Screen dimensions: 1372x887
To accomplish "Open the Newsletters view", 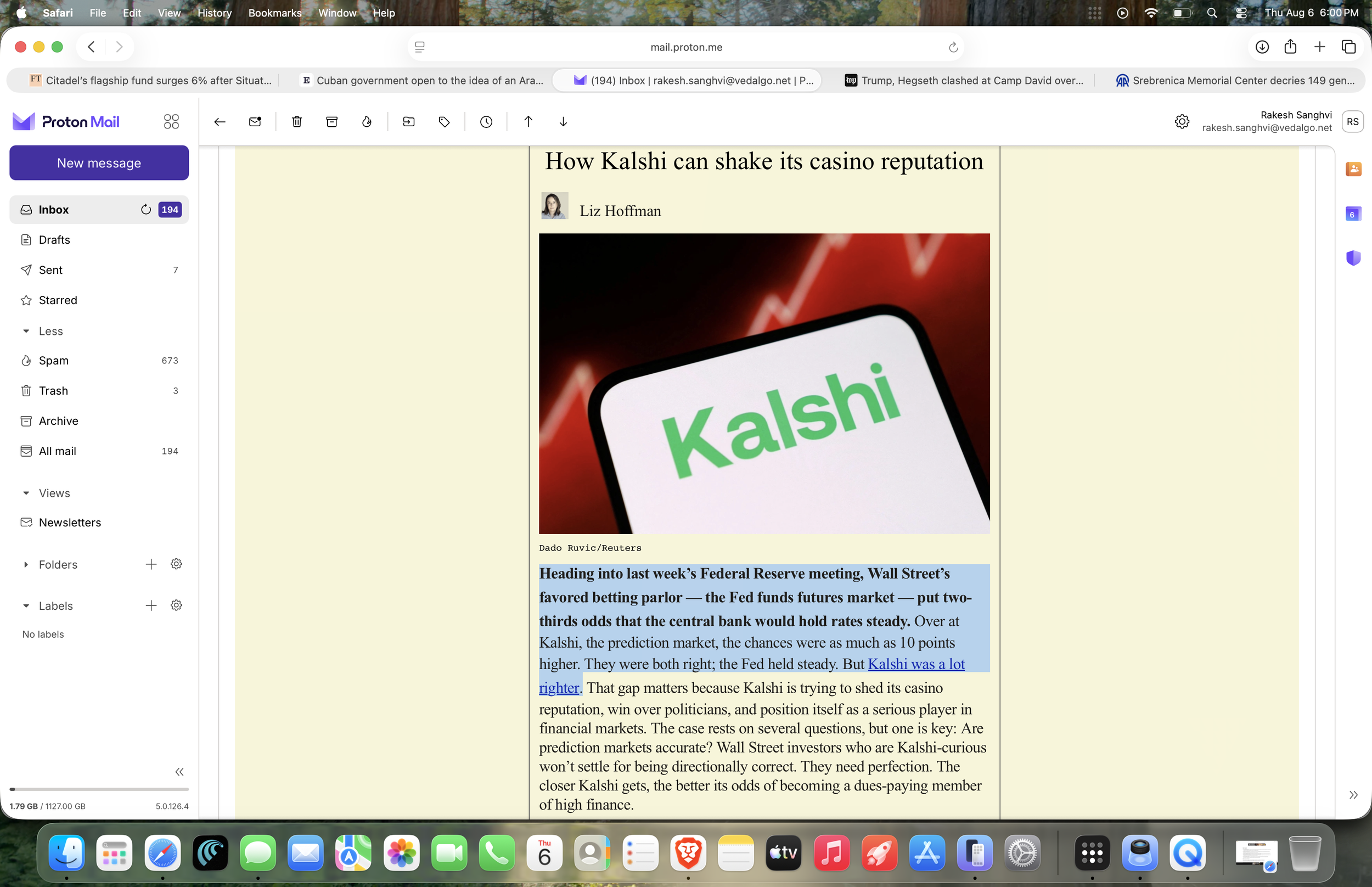I will (99, 523).
